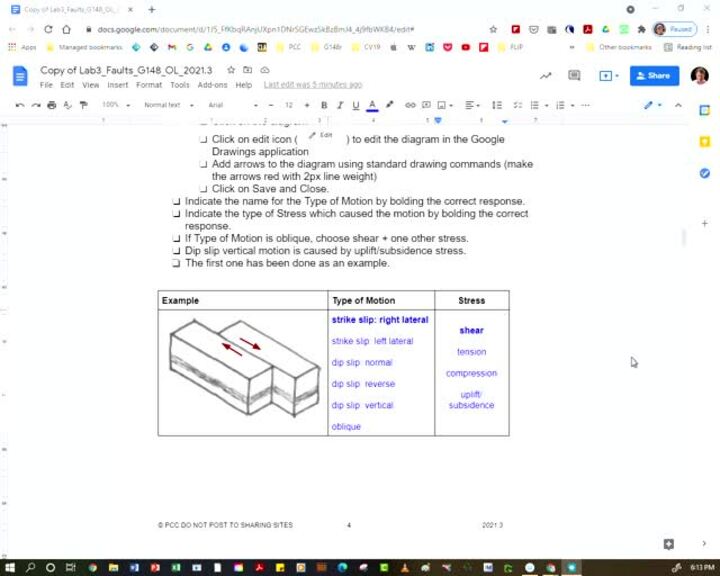The image size is (720, 576).
Task: Select the fault block diagram image
Action: tap(244, 368)
